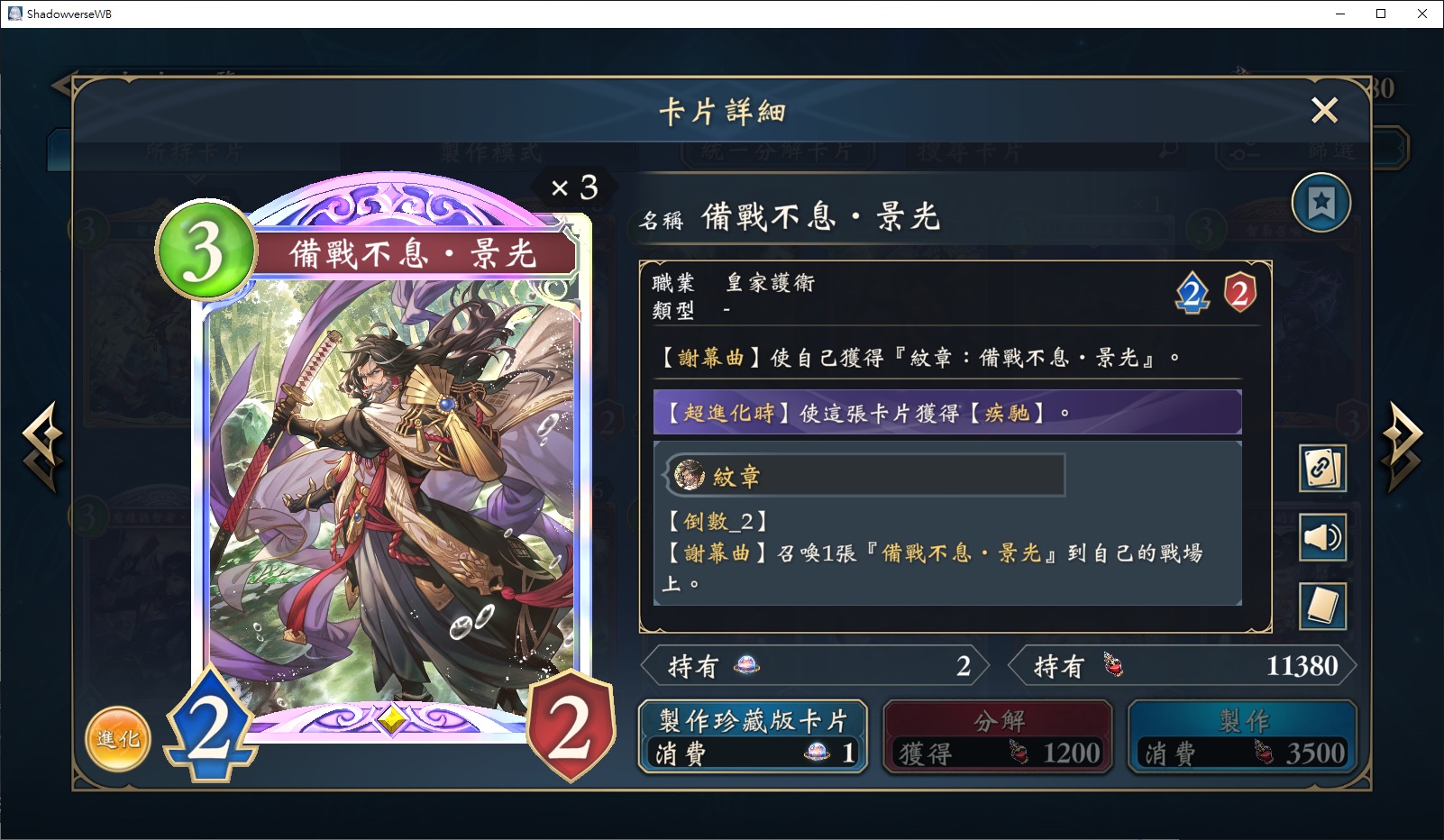Open the card flavor text page icon

[x=1322, y=606]
